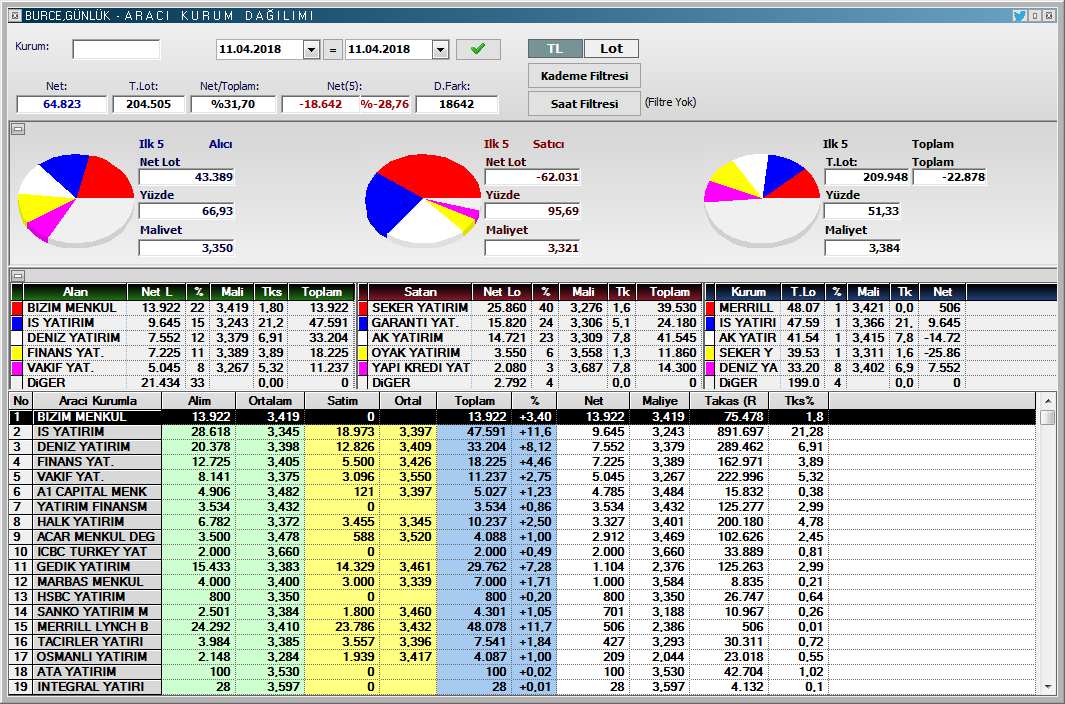Viewport: 1065px width, 704px height.
Task: Select TACIRLER YATIRI row
Action: click(522, 641)
